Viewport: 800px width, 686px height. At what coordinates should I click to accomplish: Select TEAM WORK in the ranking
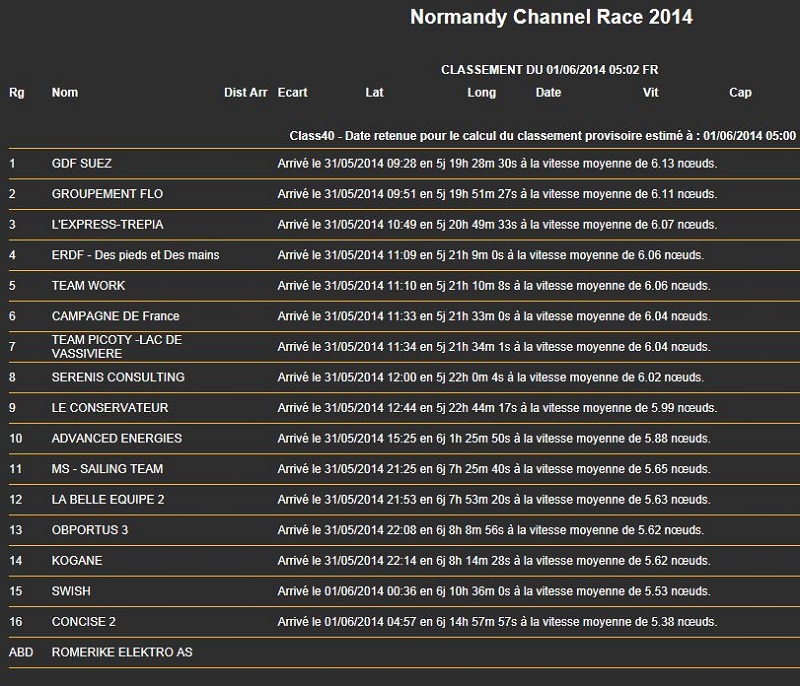pyautogui.click(x=88, y=286)
